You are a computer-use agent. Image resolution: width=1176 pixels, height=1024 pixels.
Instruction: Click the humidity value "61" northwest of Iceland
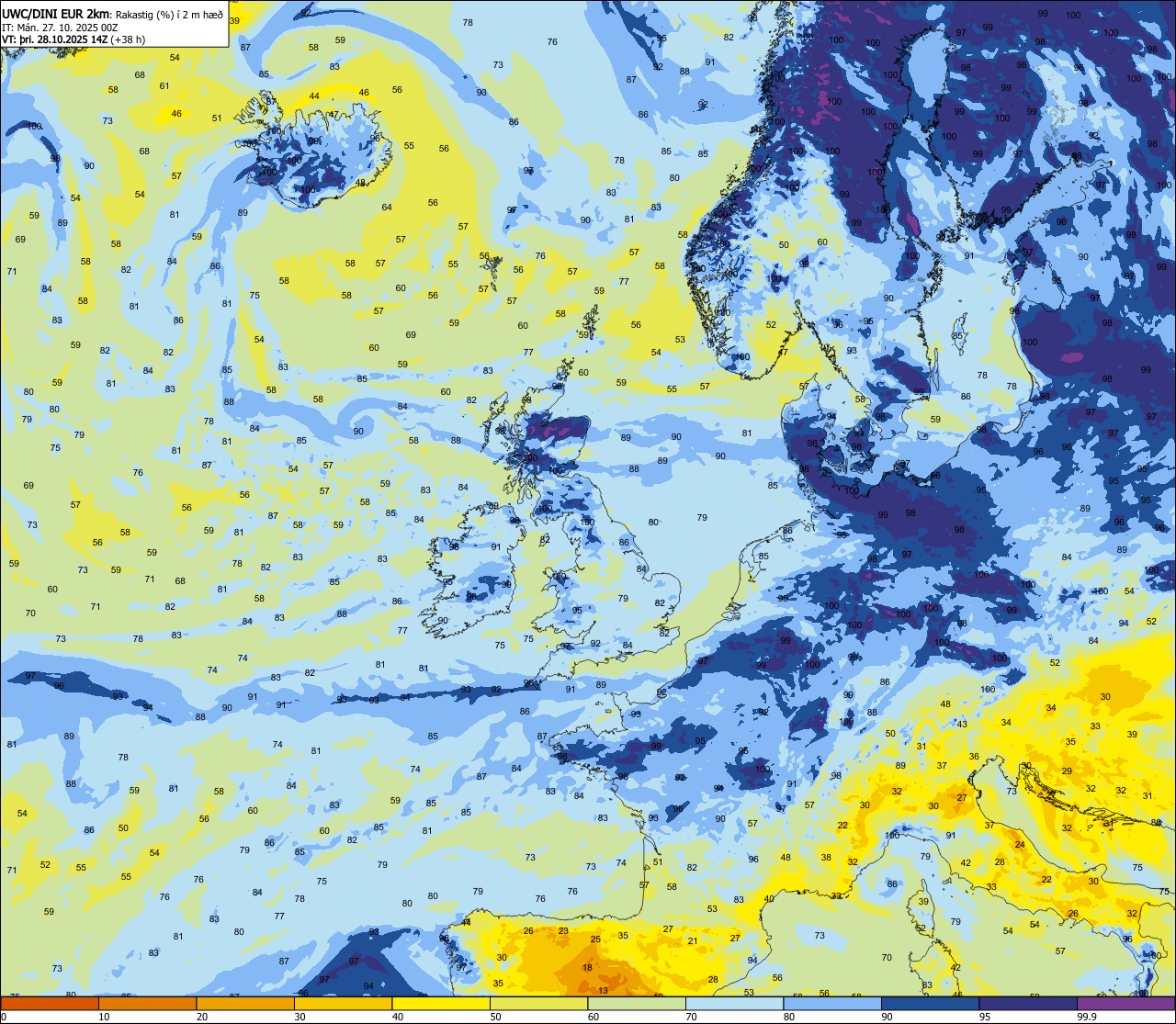[x=164, y=86]
